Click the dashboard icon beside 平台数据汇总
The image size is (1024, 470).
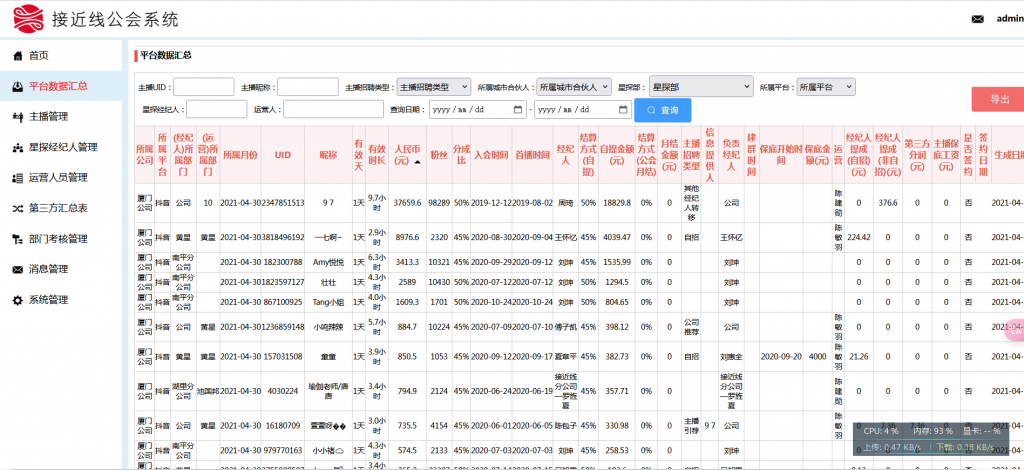pos(18,86)
